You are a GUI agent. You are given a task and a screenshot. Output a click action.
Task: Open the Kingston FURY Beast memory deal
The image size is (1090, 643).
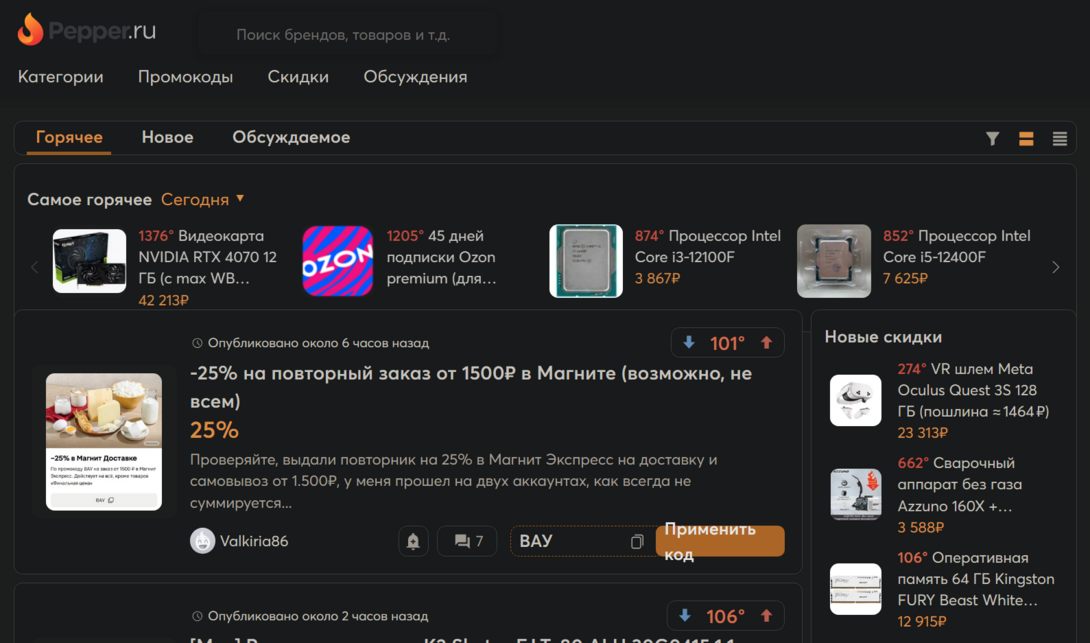(x=976, y=579)
